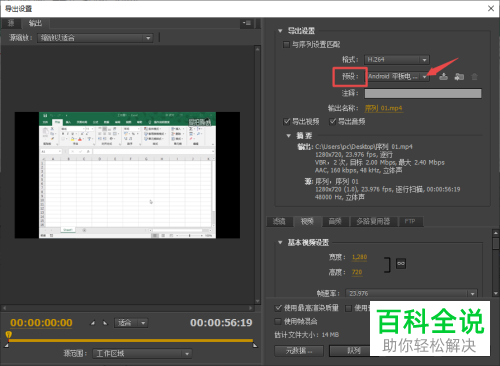
Task: Switch to the 输出 tab
Action: pyautogui.click(x=35, y=23)
